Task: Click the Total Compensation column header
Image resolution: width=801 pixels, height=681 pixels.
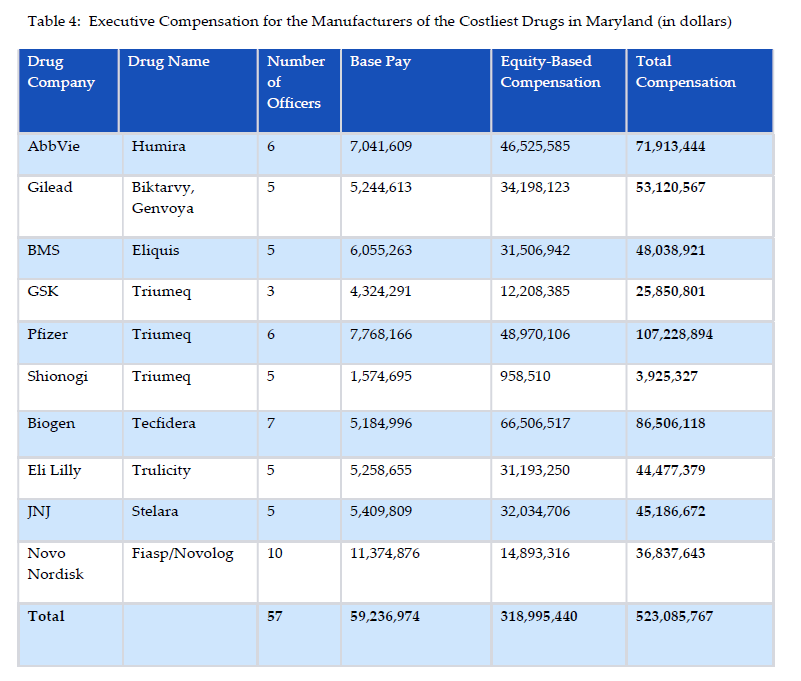Action: click(685, 72)
